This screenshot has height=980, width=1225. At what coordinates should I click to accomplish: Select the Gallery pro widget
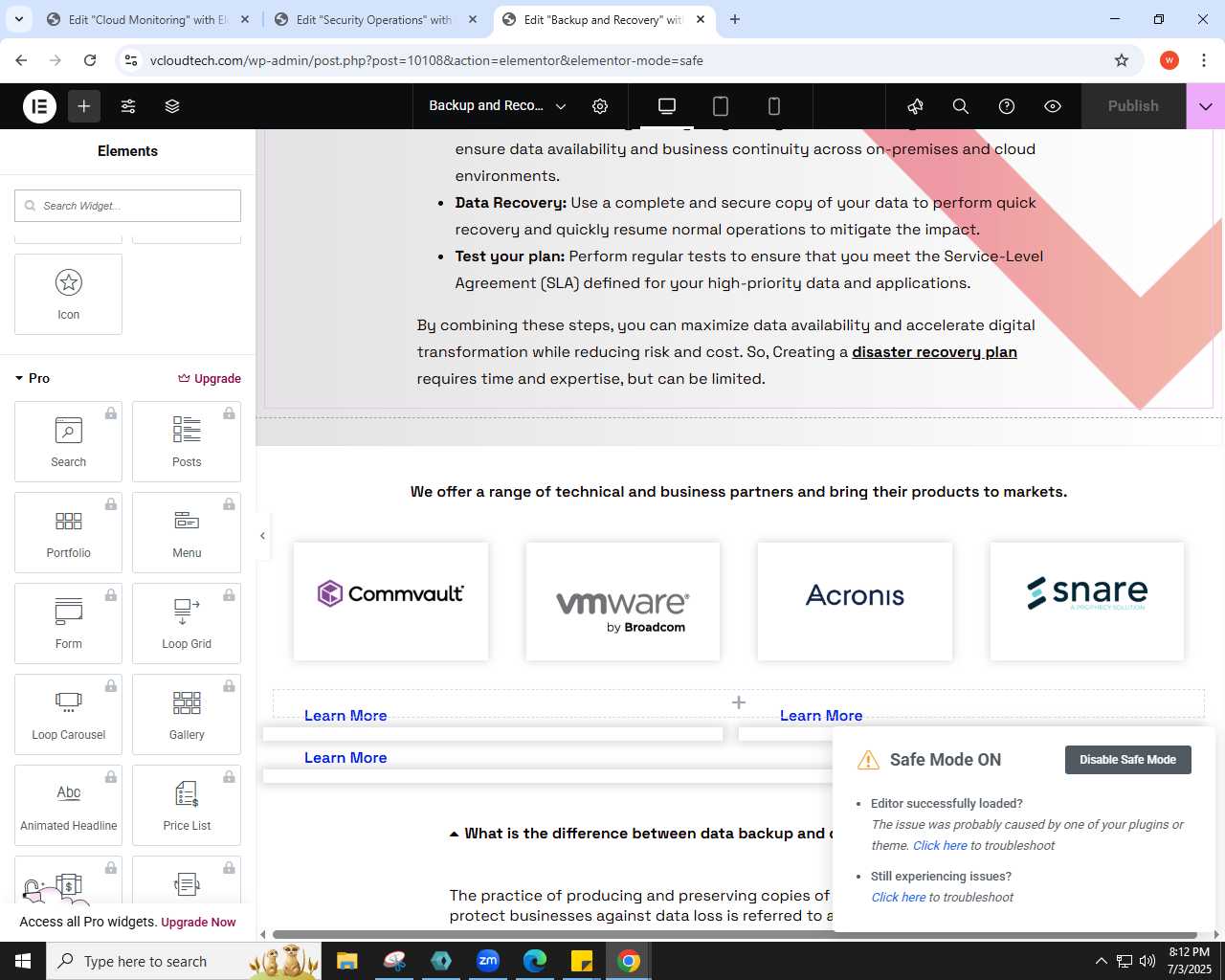(187, 714)
